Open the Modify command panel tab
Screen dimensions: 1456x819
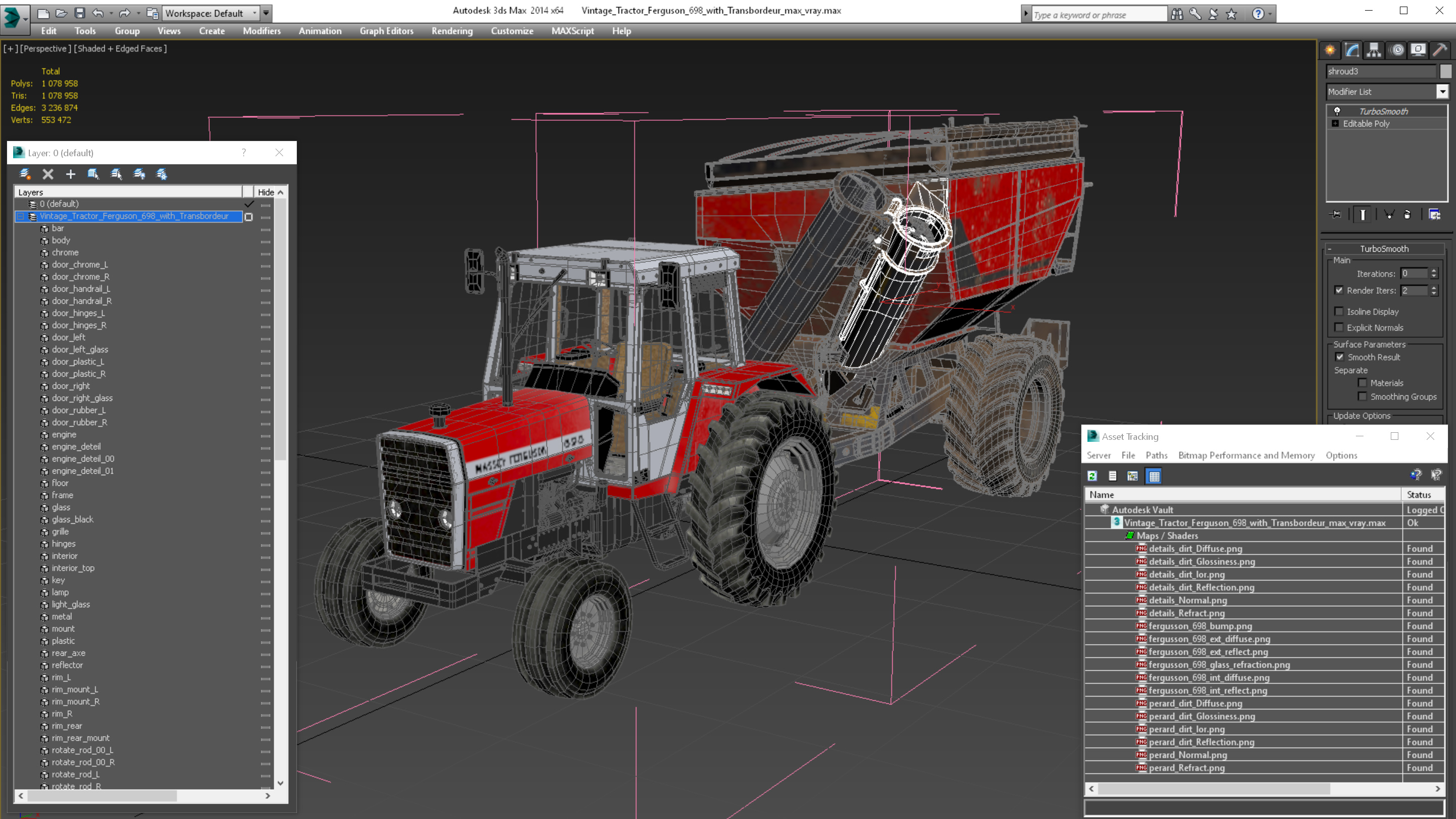(1352, 51)
